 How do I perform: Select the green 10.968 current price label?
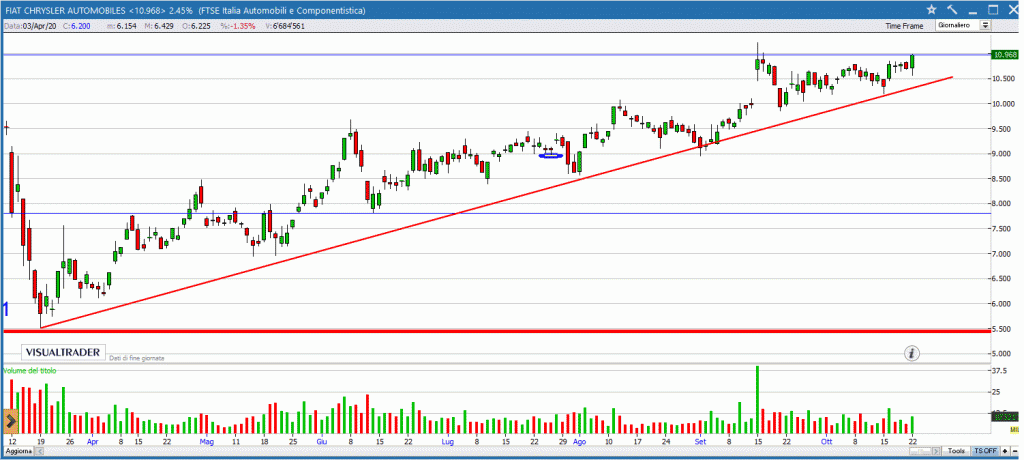click(x=1004, y=55)
